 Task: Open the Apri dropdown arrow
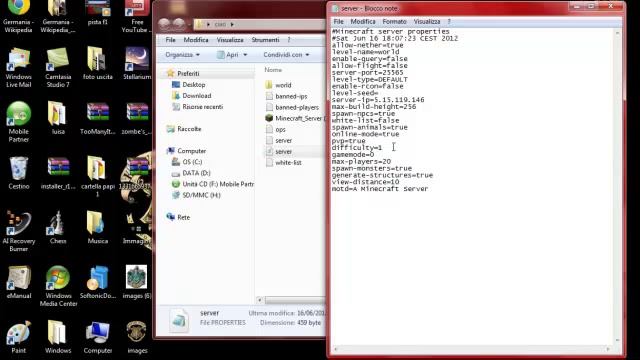coord(245,55)
